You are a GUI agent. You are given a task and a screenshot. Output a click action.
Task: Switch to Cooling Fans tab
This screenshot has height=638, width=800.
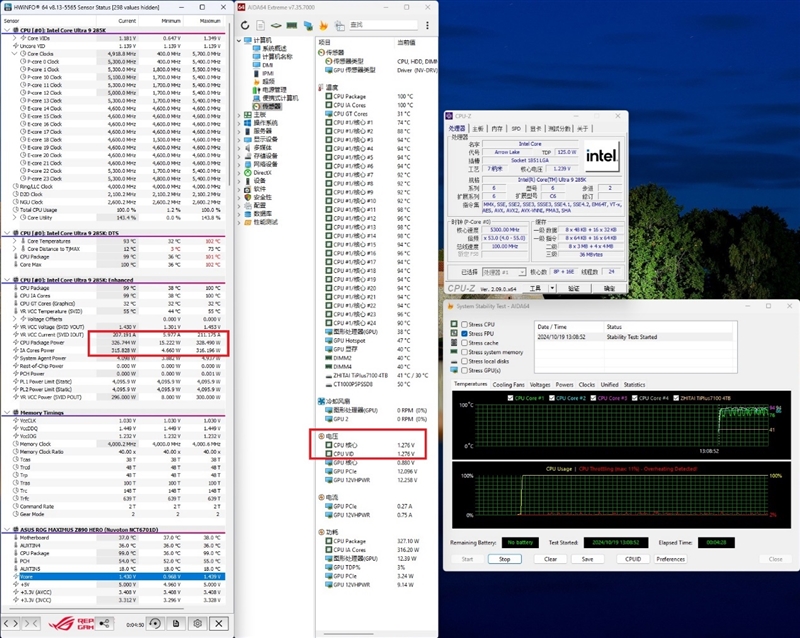(508, 385)
